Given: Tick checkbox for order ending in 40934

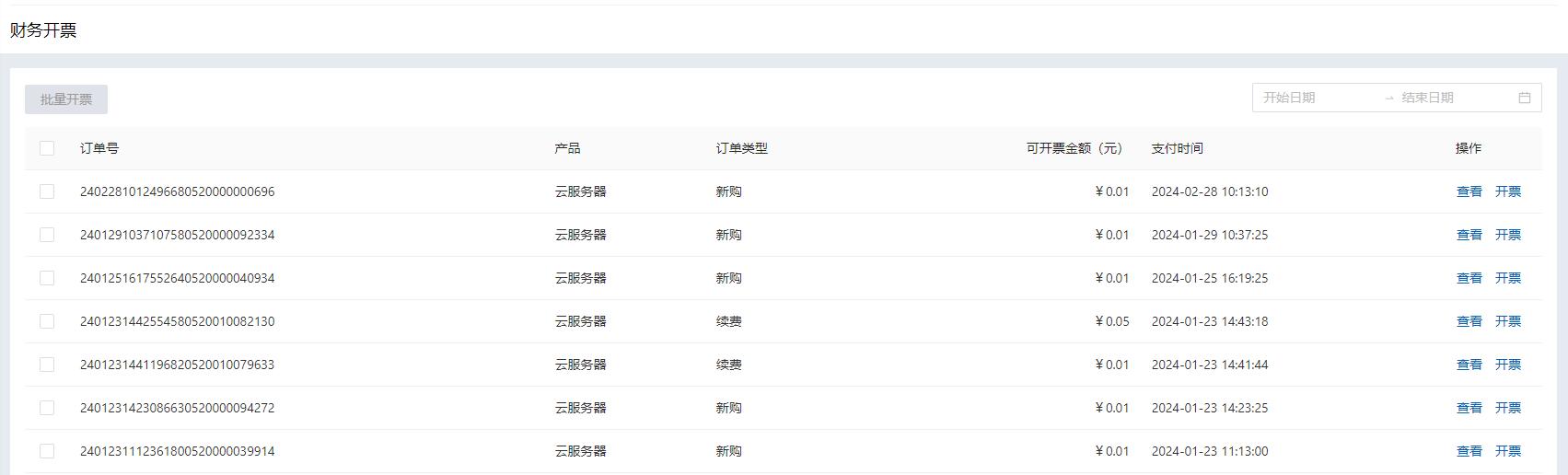Looking at the screenshot, I should tap(47, 278).
